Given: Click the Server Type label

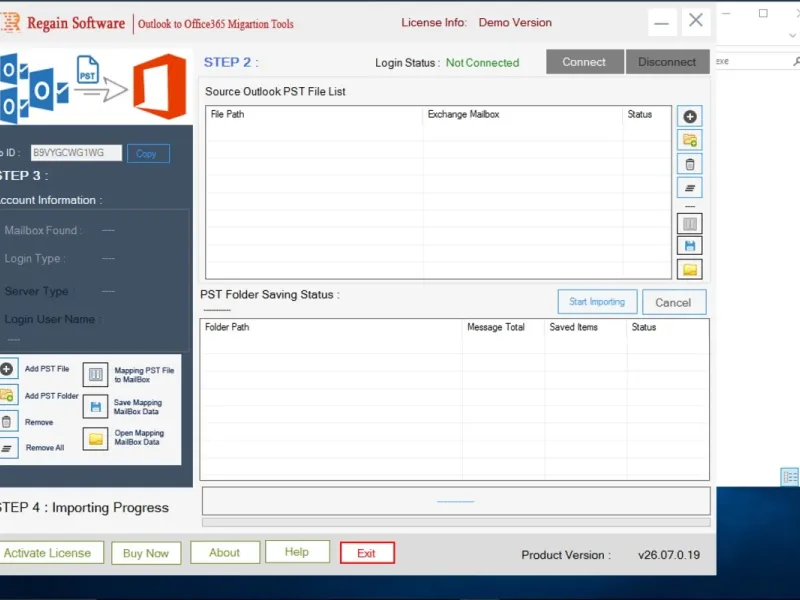Looking at the screenshot, I should pyautogui.click(x=38, y=291).
